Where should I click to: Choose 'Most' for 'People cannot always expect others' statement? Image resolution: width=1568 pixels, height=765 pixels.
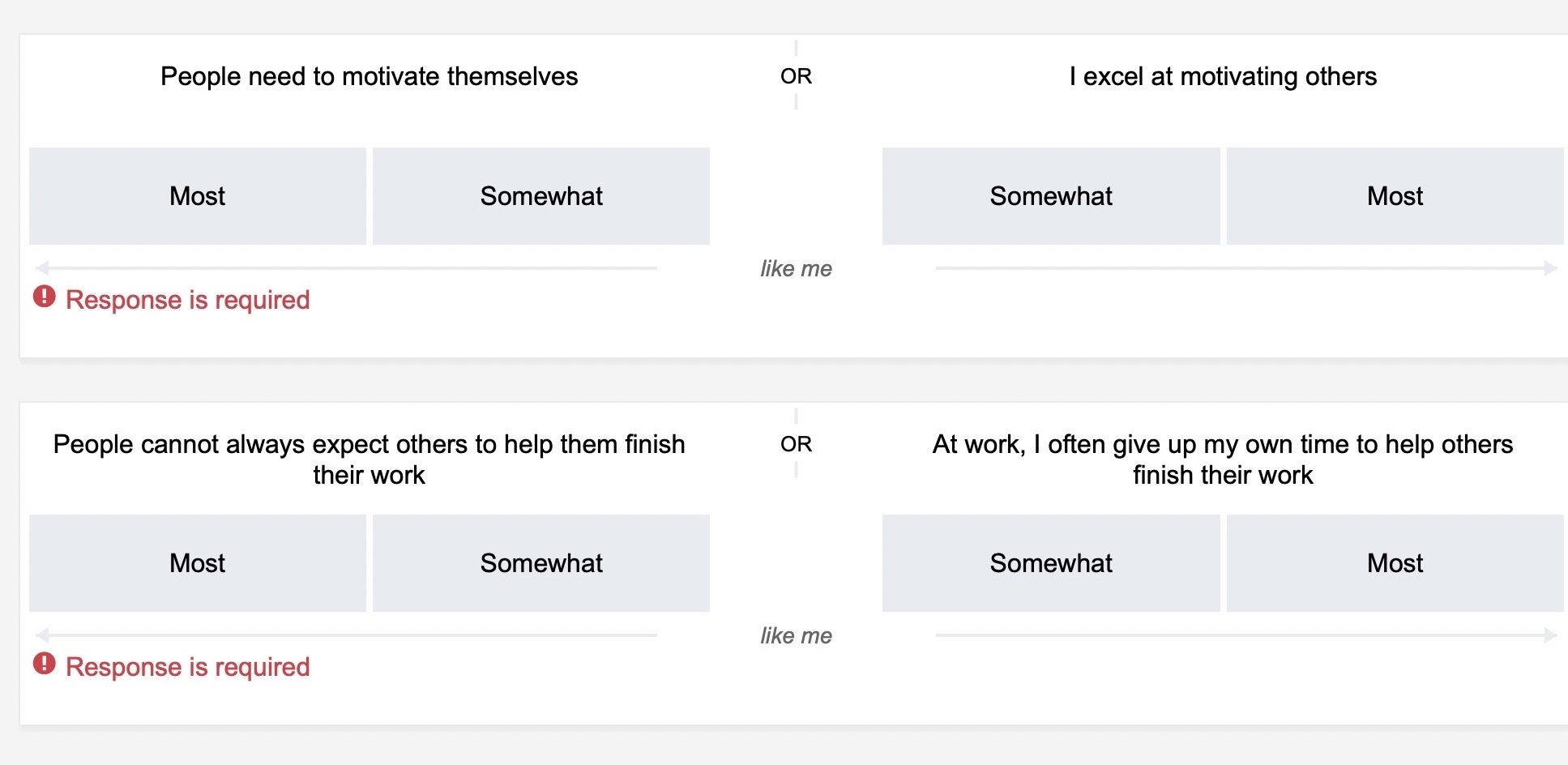tap(197, 563)
